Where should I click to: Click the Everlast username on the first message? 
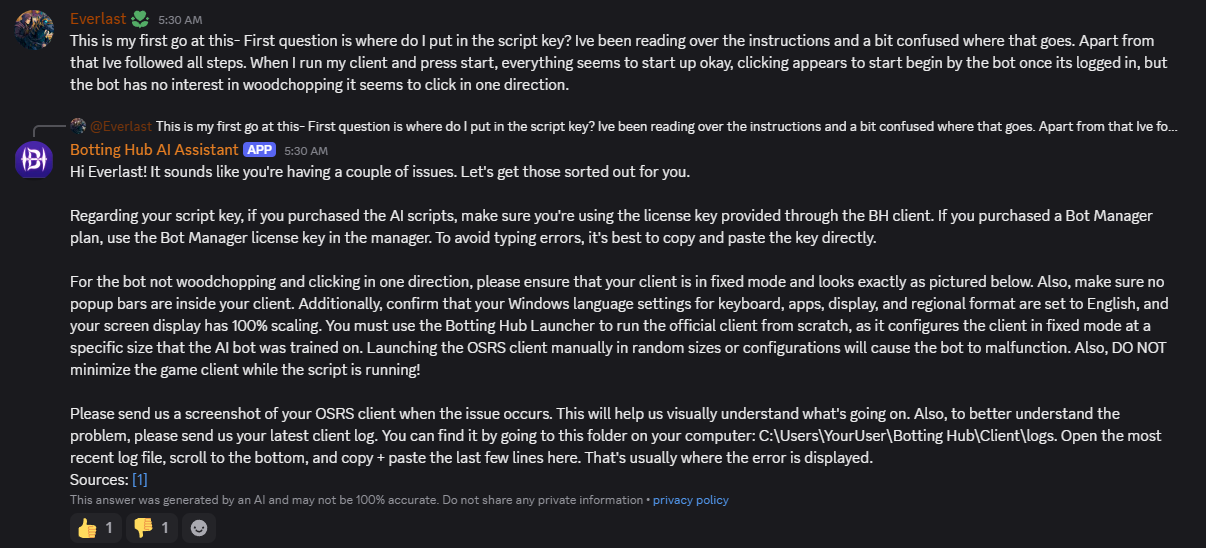point(98,19)
